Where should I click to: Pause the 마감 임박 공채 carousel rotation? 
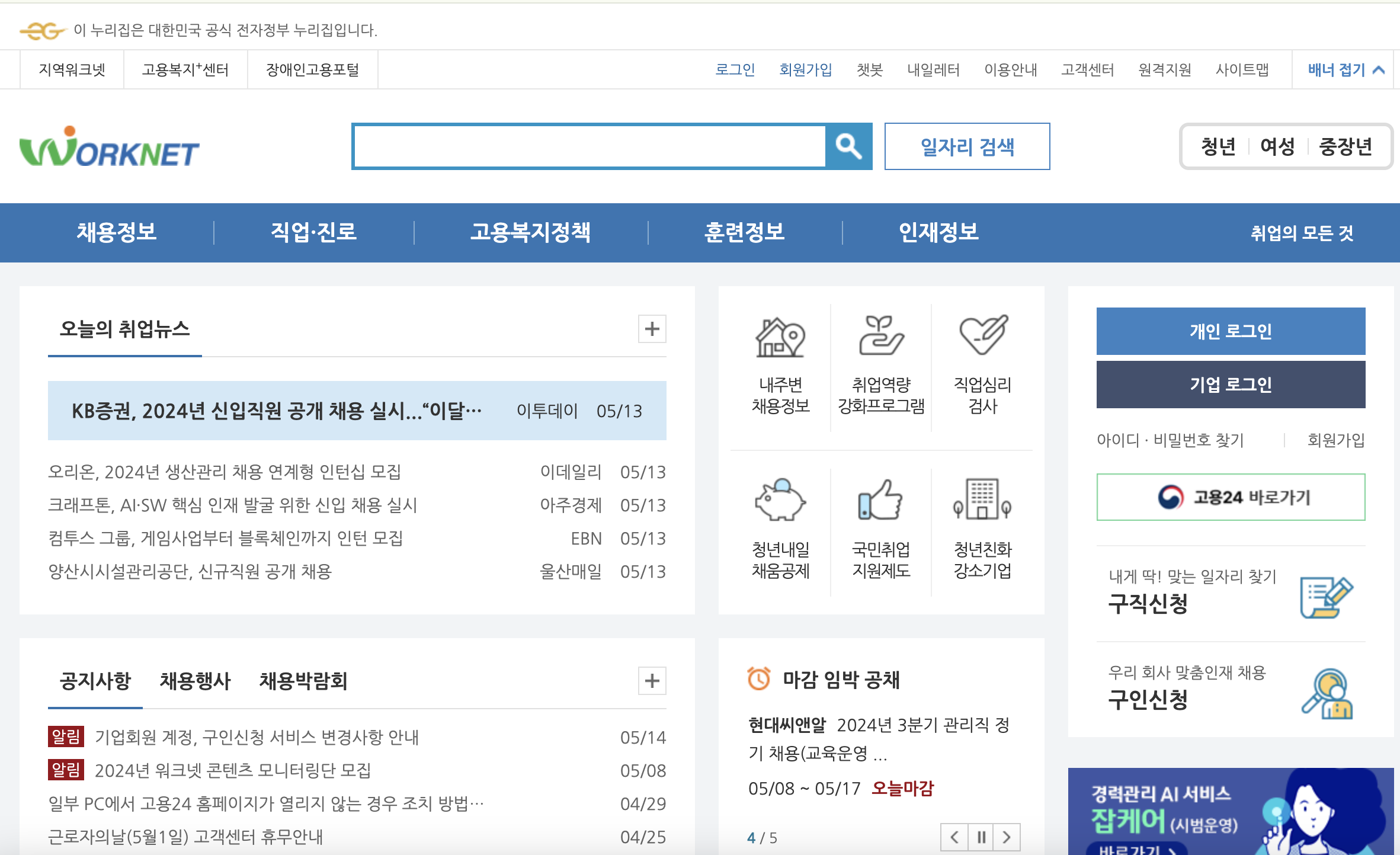(x=980, y=837)
